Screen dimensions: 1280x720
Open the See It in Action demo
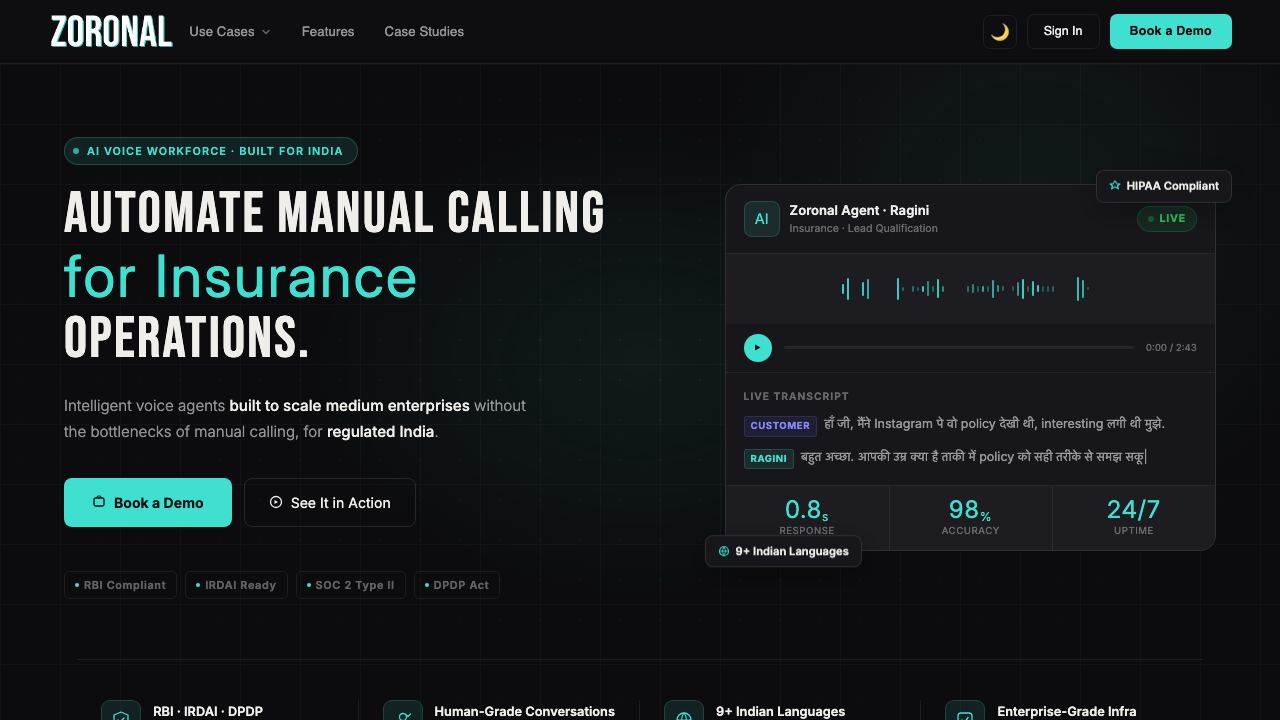330,503
